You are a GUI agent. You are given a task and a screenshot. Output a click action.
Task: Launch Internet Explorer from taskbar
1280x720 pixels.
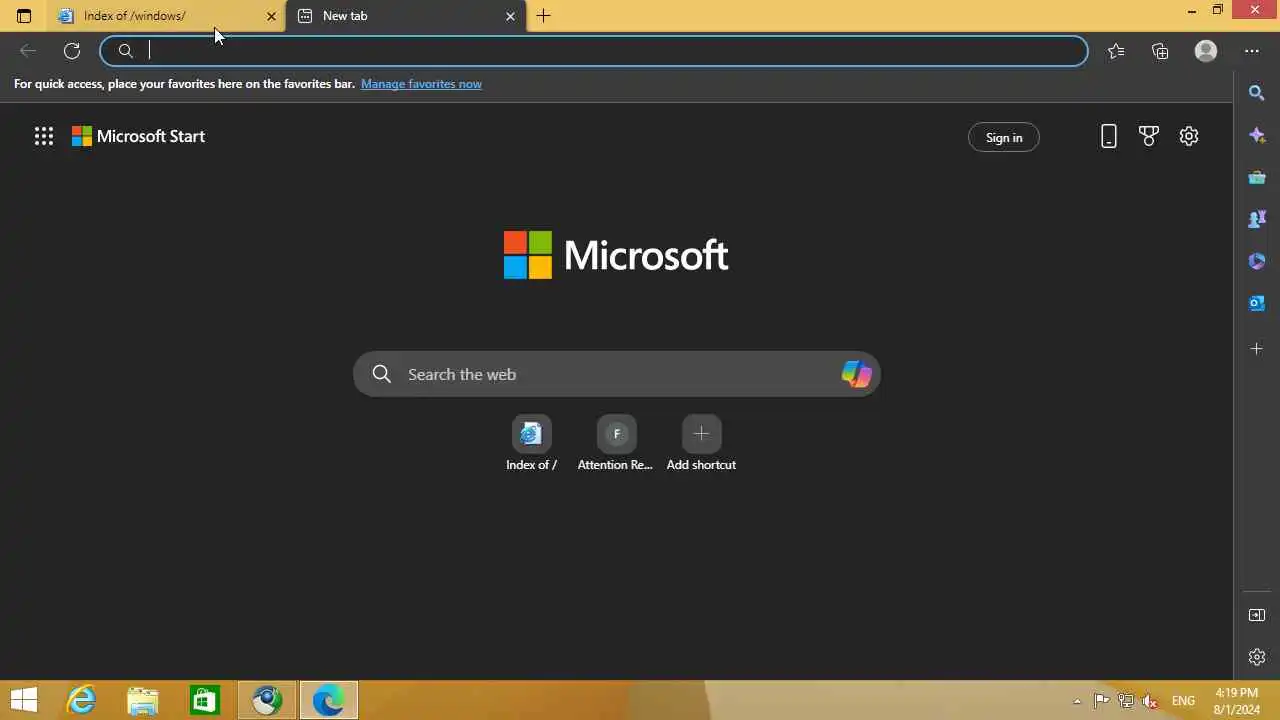pos(81,701)
